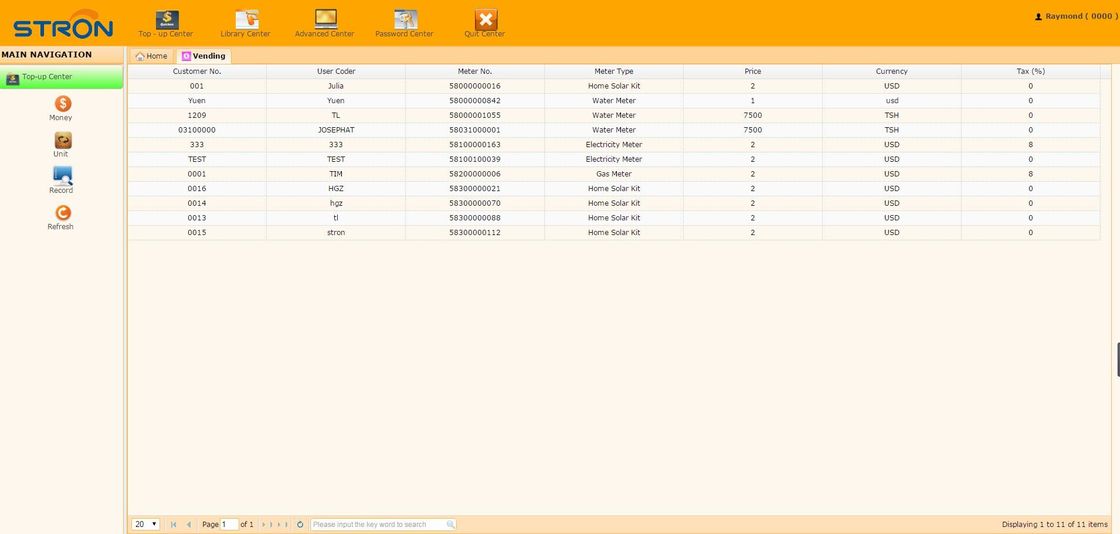Open the Top-up Center icon
This screenshot has height=534, width=1120.
(x=167, y=20)
